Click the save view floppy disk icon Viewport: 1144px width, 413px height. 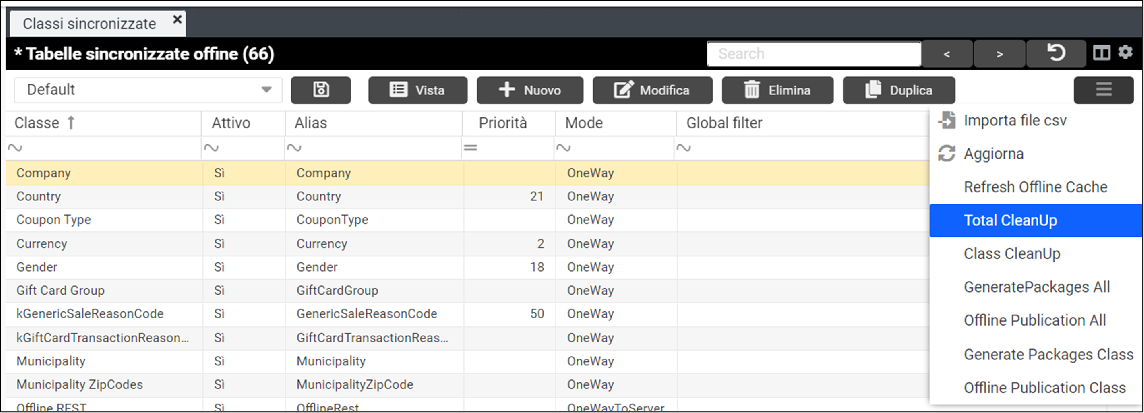[x=321, y=90]
